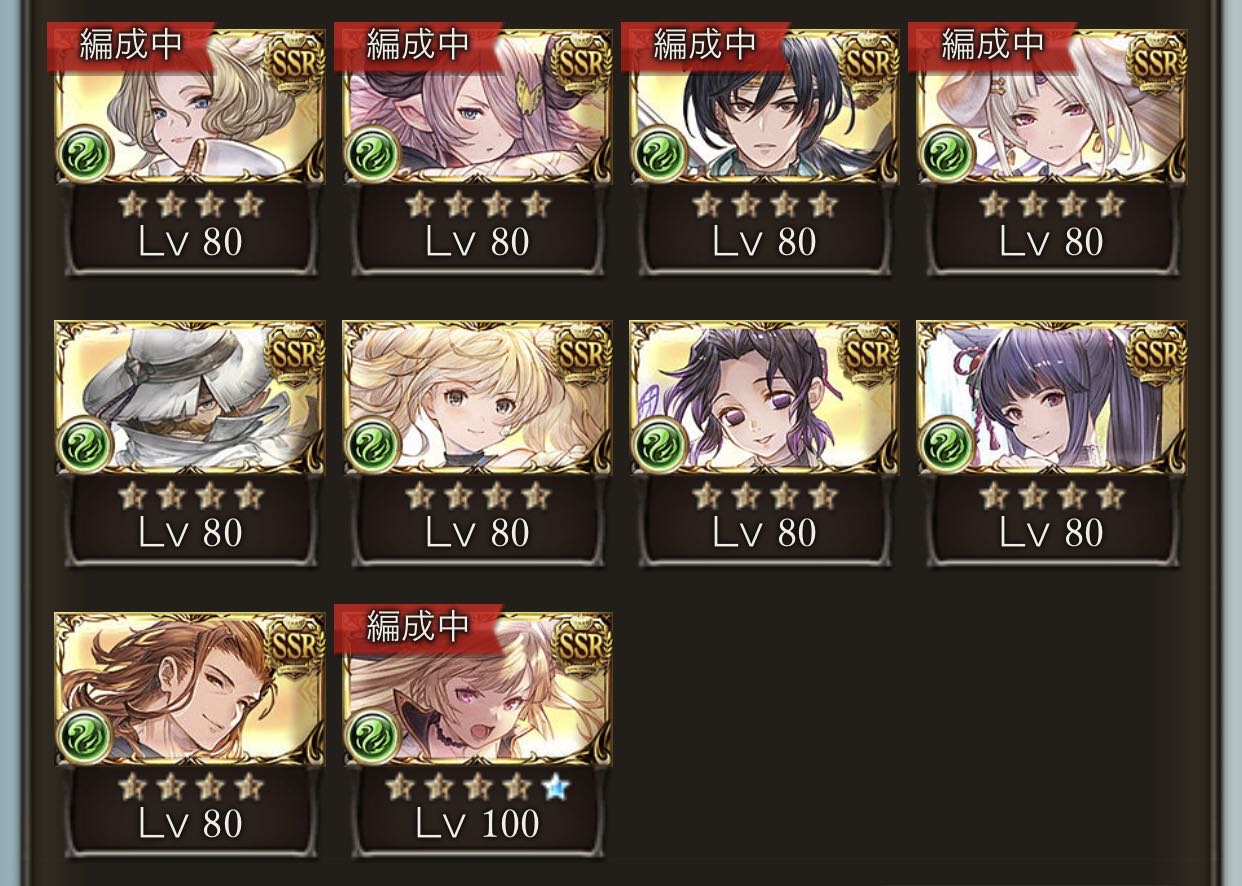Click wind element icon on white-hat man card
Viewport: 1242px width, 886px height.
(x=85, y=444)
